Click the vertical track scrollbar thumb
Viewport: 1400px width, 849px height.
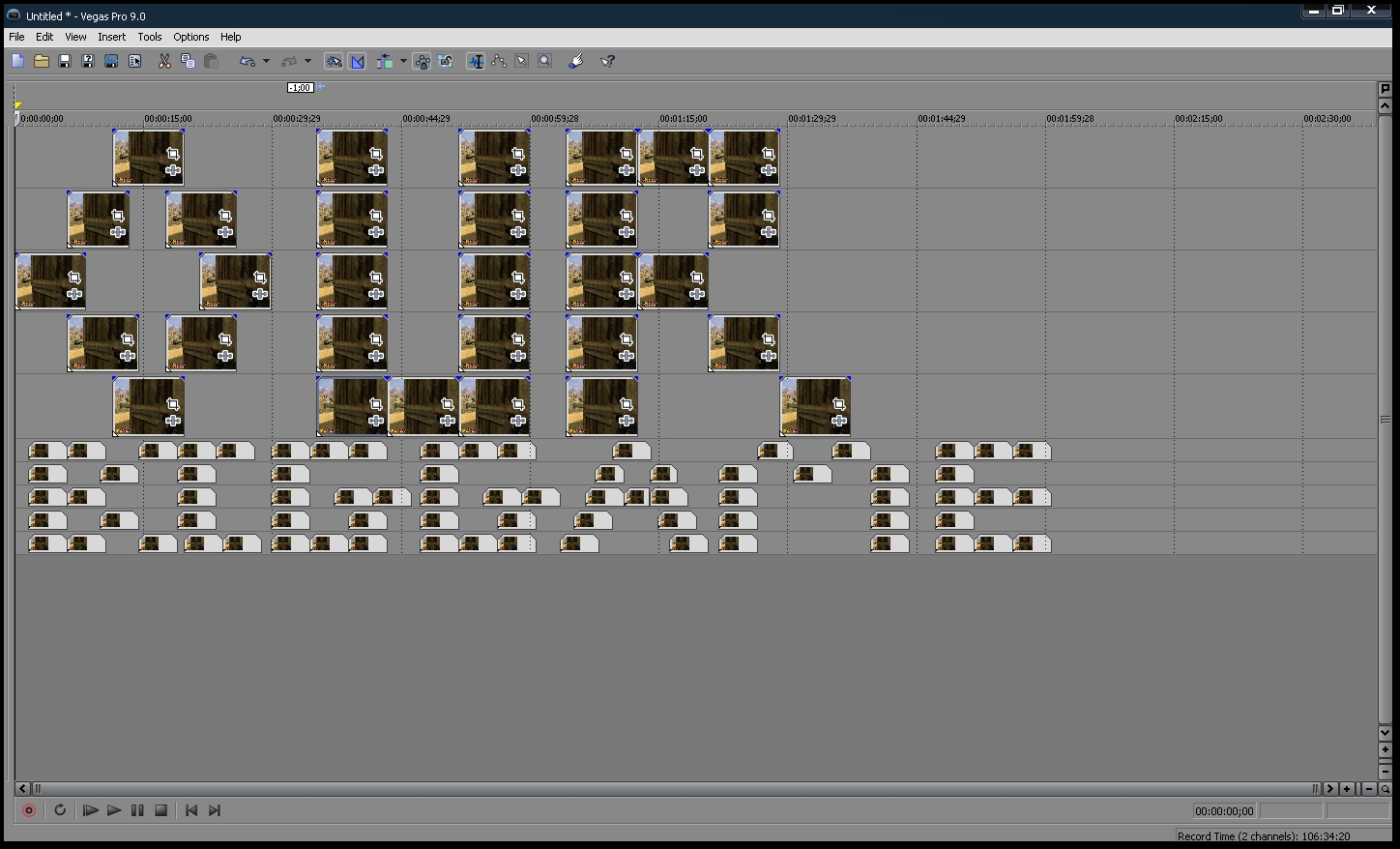(x=1385, y=419)
